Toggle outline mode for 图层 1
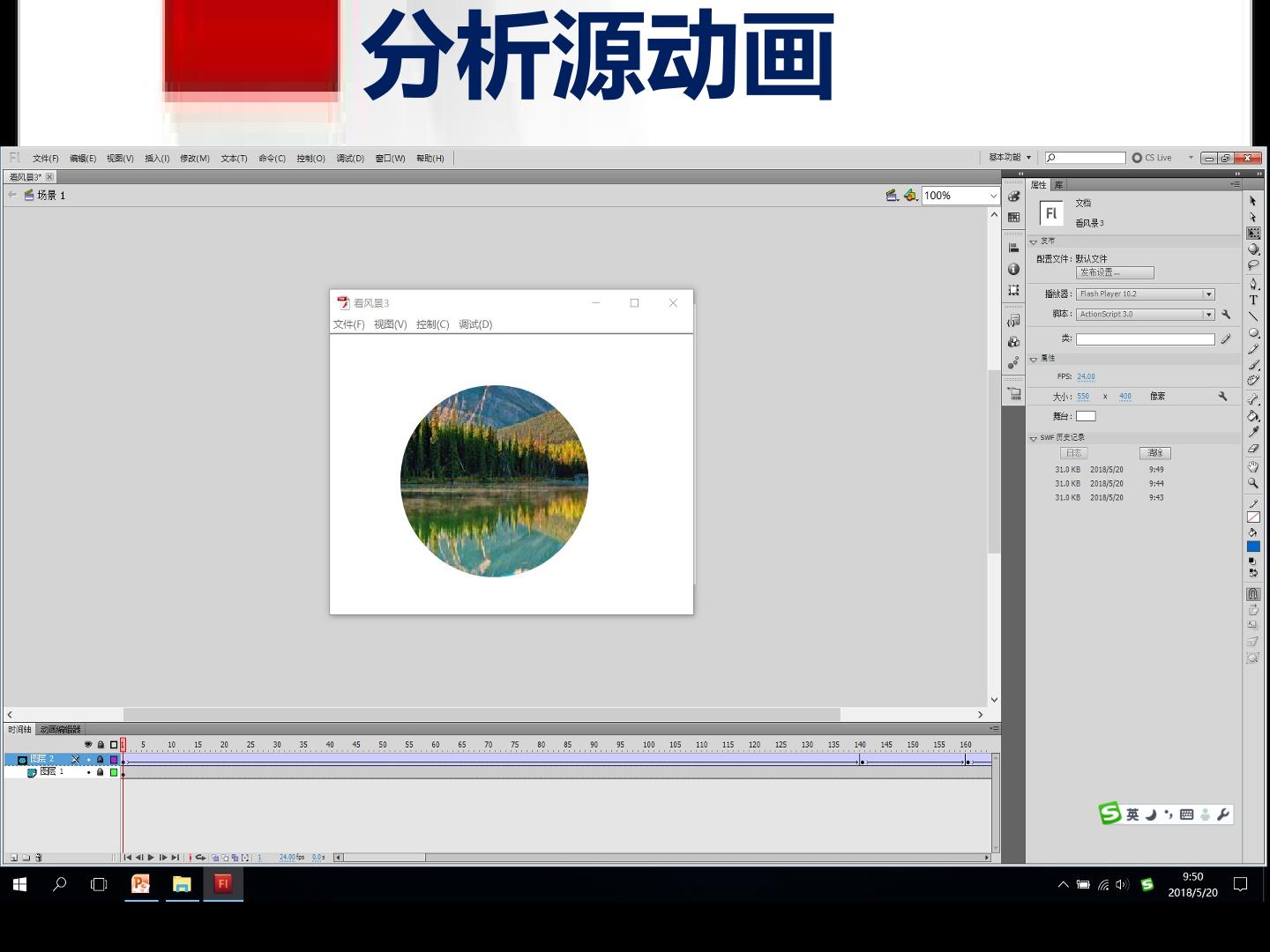This screenshot has height=952, width=1270. click(x=114, y=772)
